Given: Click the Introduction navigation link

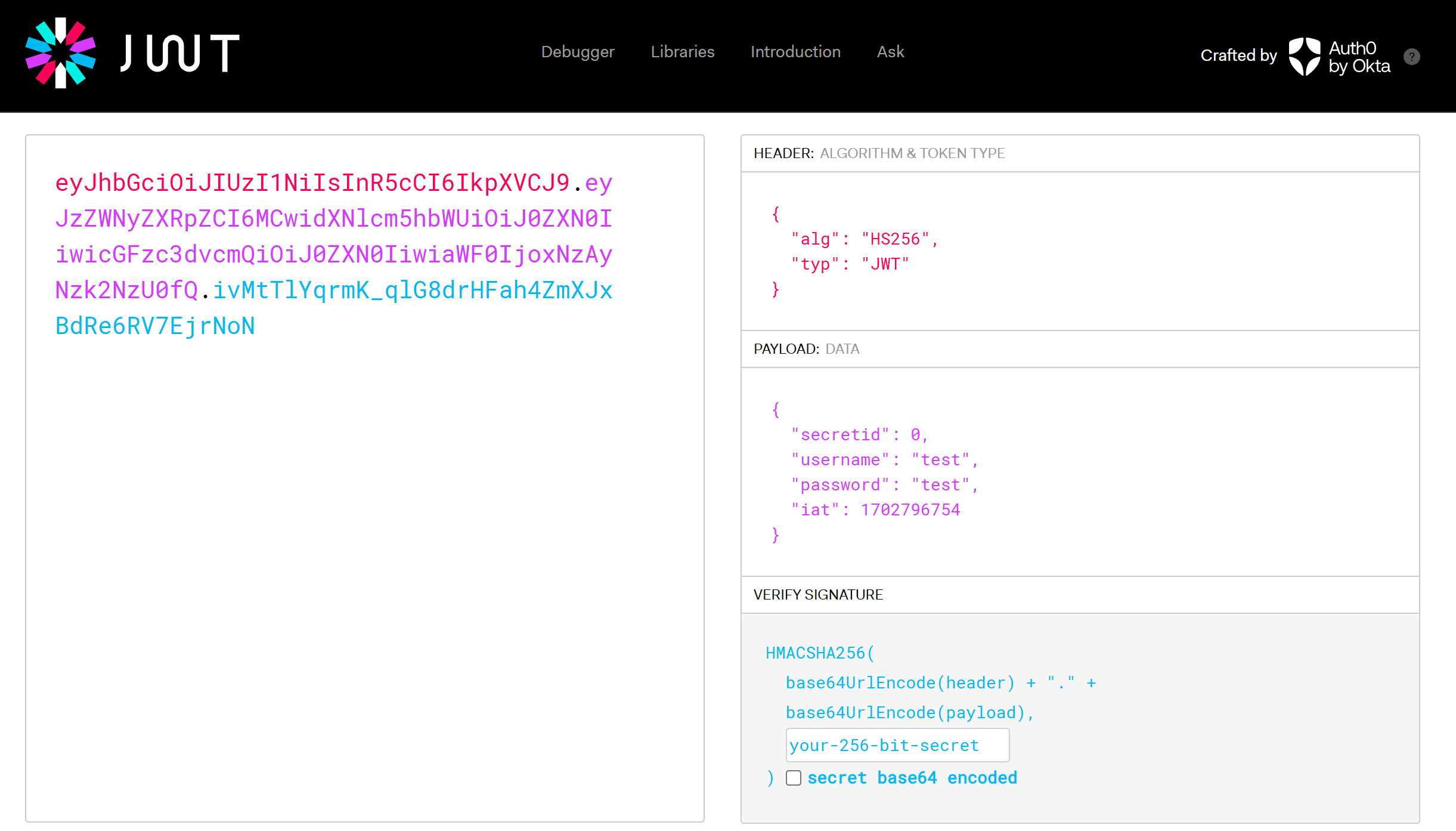Looking at the screenshot, I should coord(795,52).
